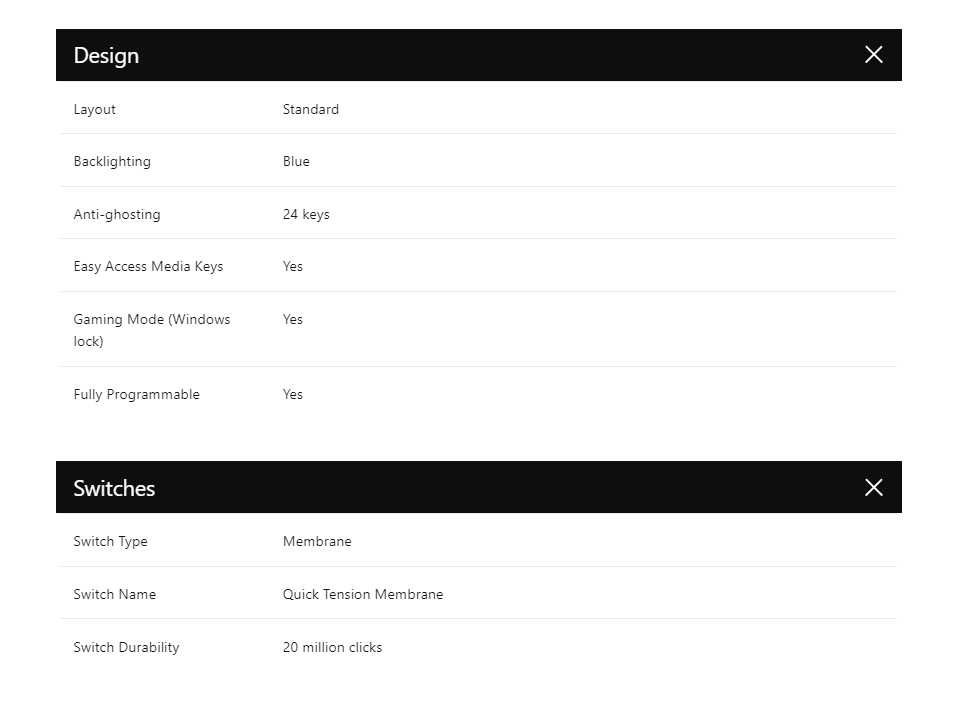
Task: Select the Easy Access Media Keys label
Action: (148, 266)
